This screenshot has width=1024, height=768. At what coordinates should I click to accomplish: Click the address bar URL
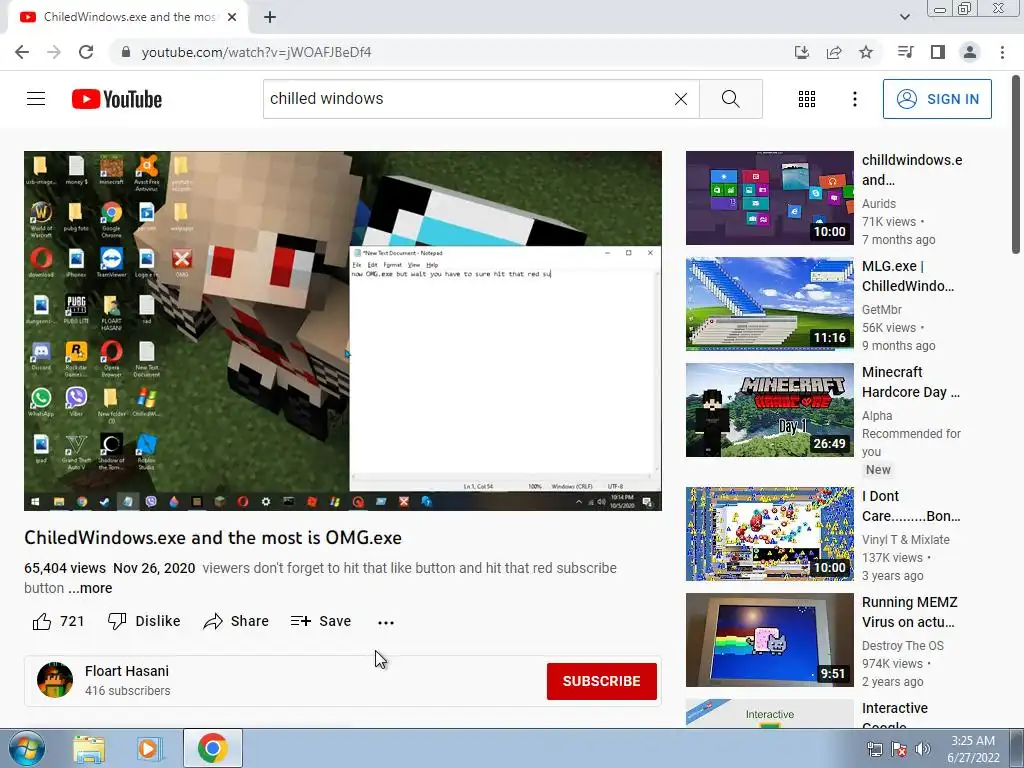click(256, 52)
